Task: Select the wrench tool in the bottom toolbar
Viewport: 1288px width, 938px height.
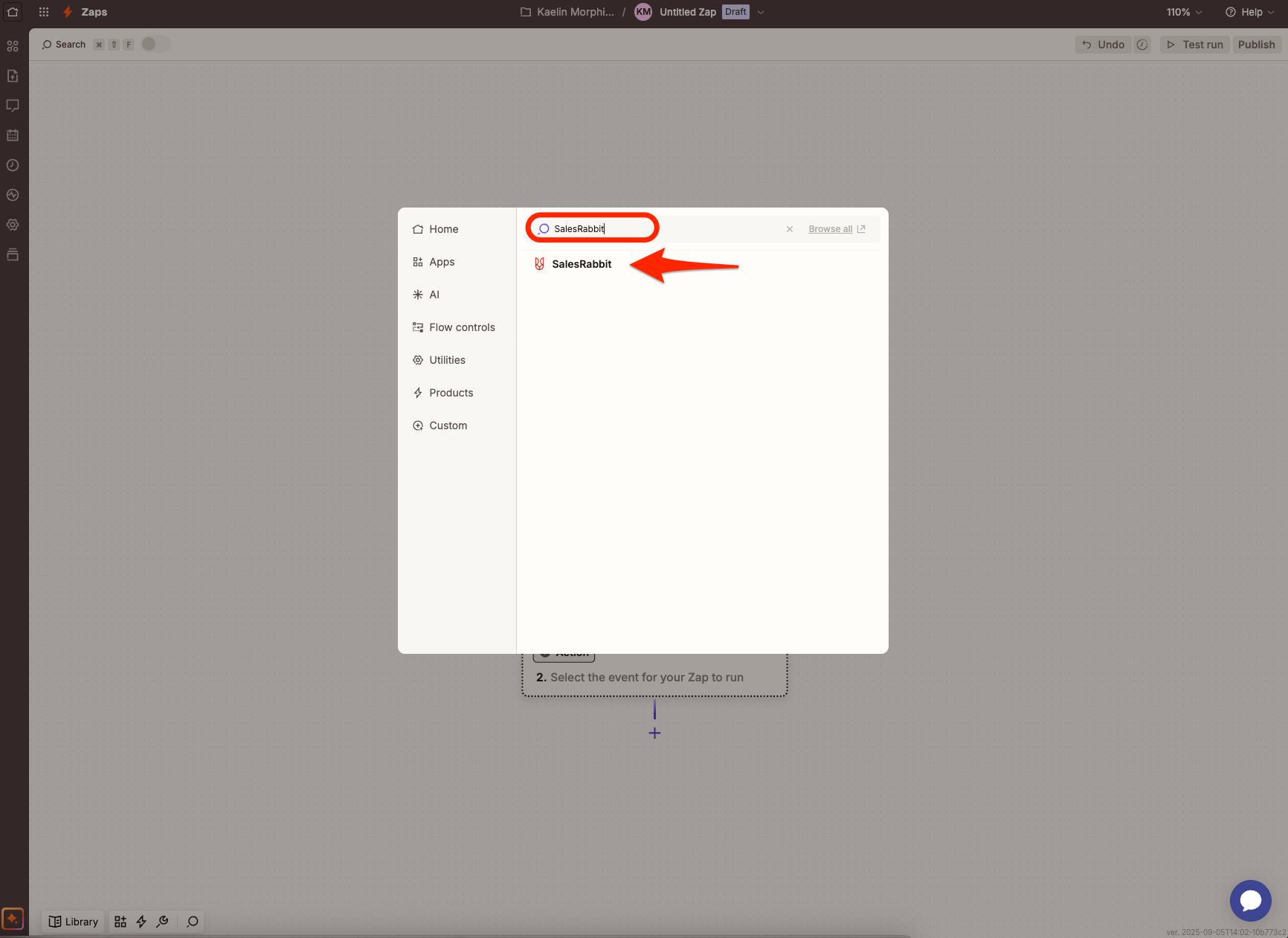Action: point(163,921)
